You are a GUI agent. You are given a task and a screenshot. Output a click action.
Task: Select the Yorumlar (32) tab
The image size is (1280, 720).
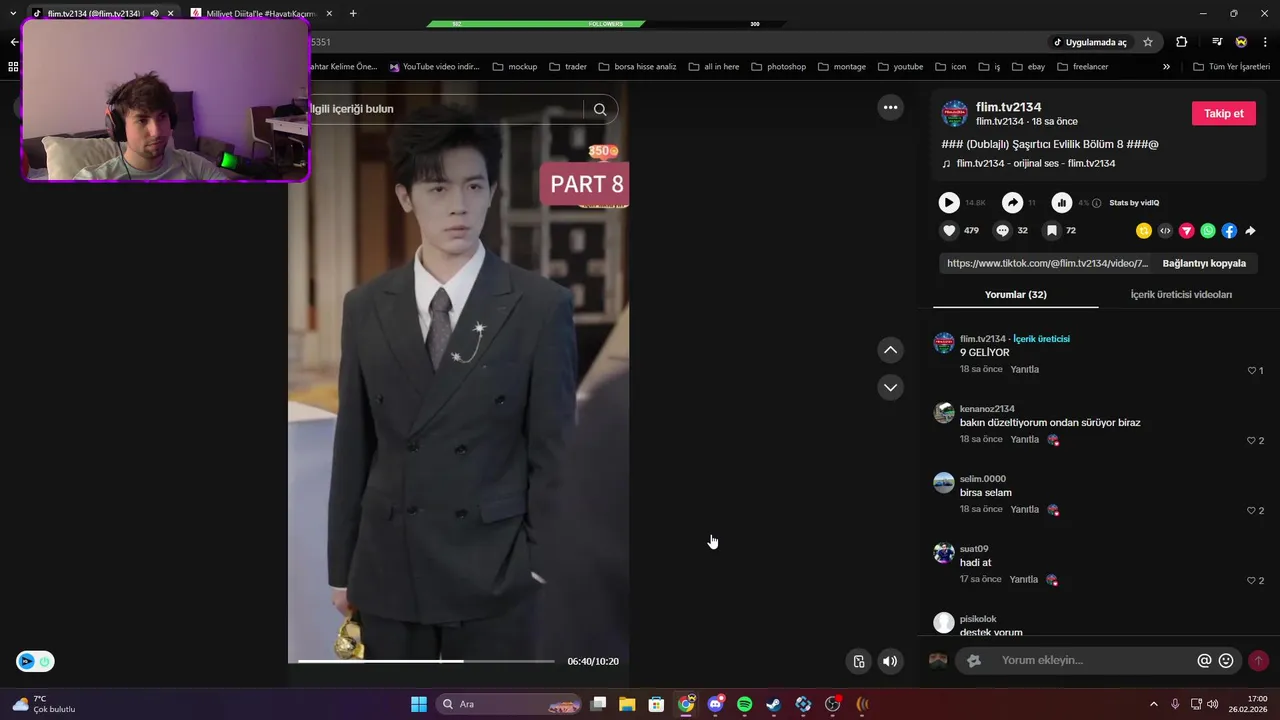tap(1015, 295)
